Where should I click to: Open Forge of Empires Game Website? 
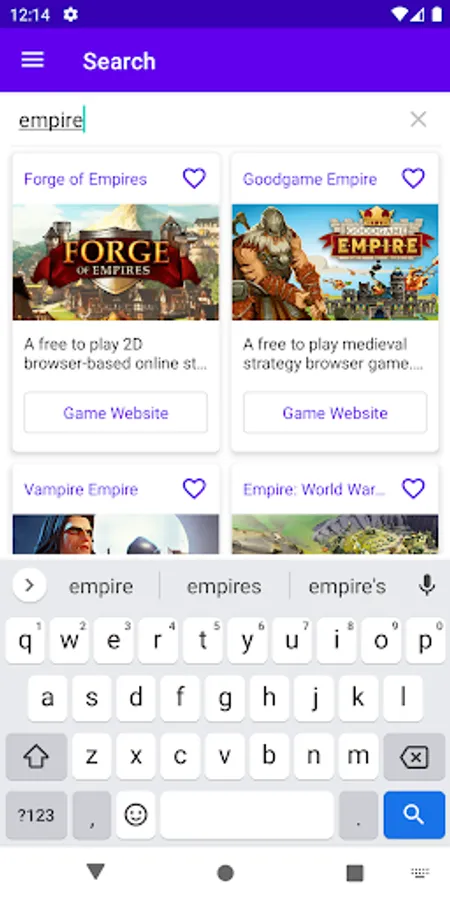pos(116,413)
